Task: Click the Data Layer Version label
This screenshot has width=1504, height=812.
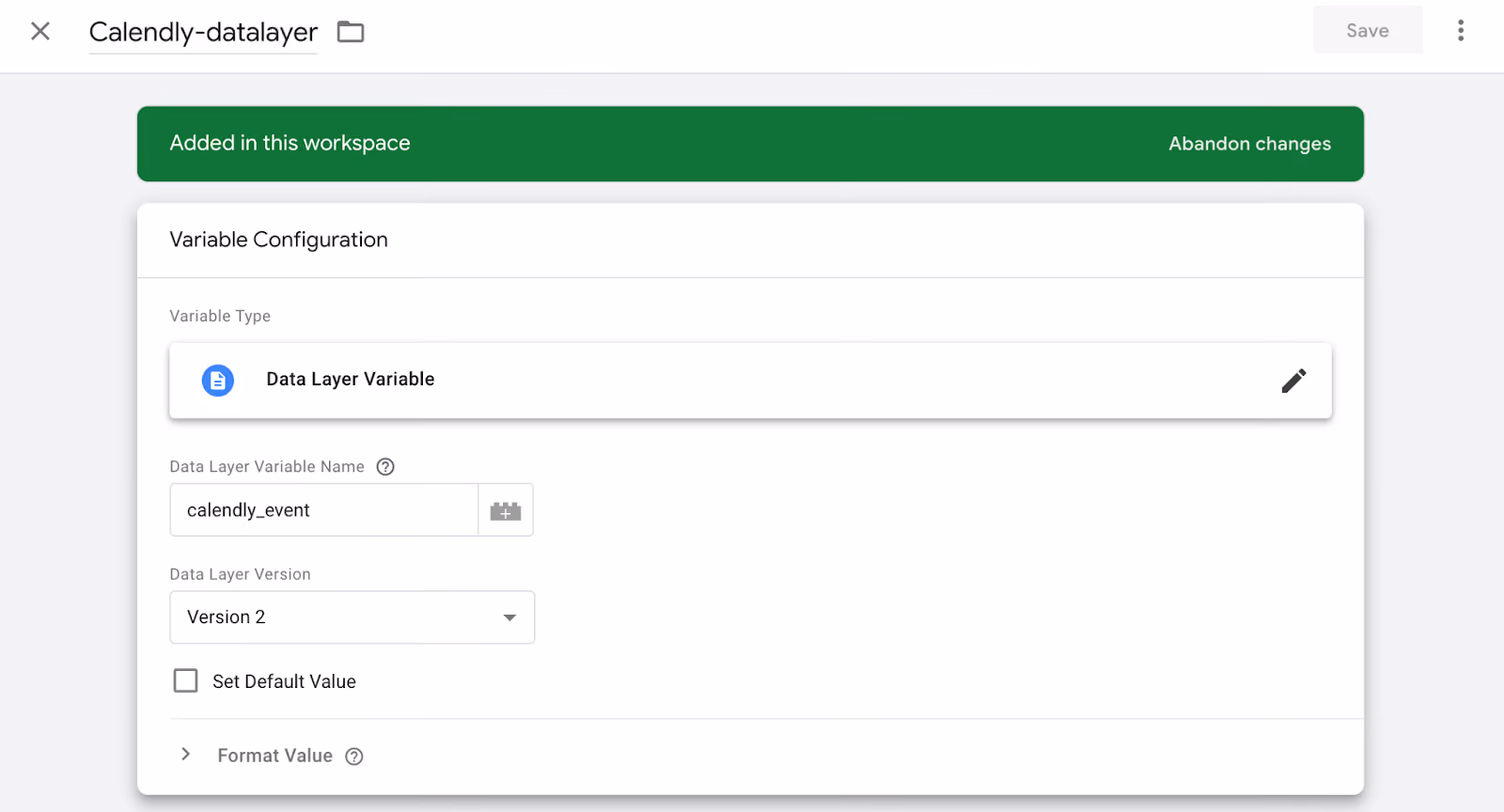Action: pyautogui.click(x=240, y=574)
